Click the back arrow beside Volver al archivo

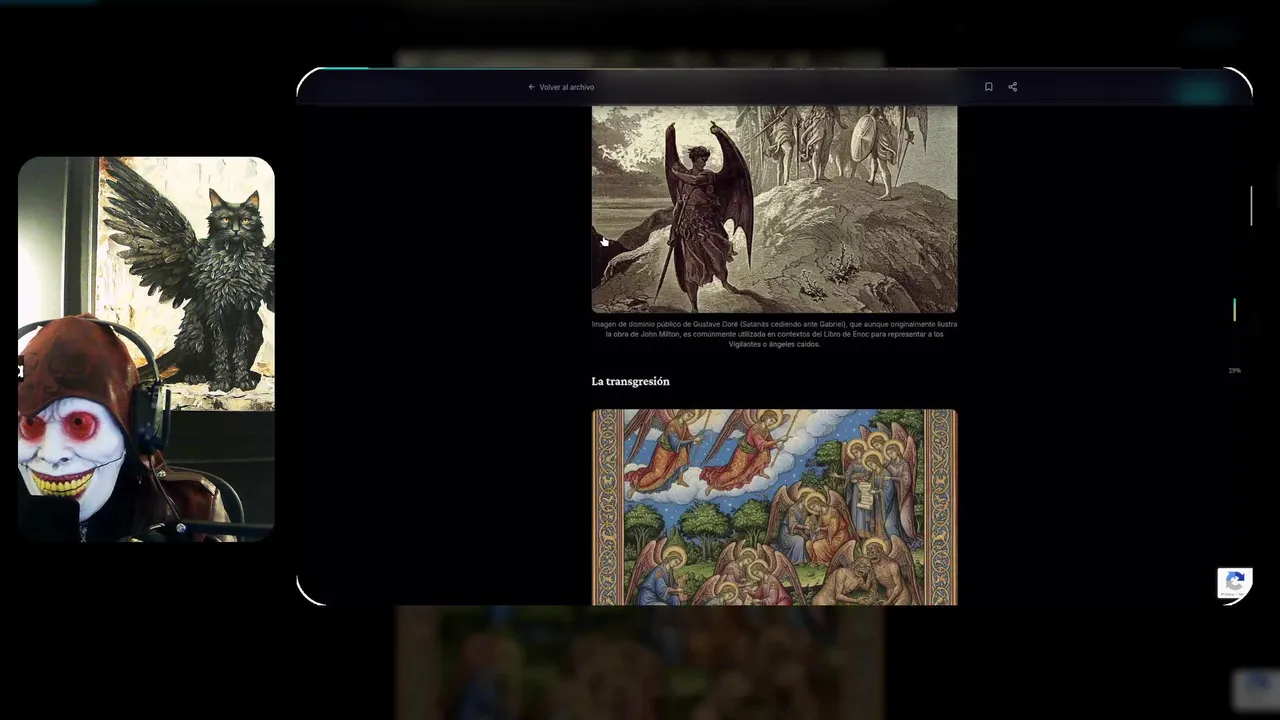532,87
